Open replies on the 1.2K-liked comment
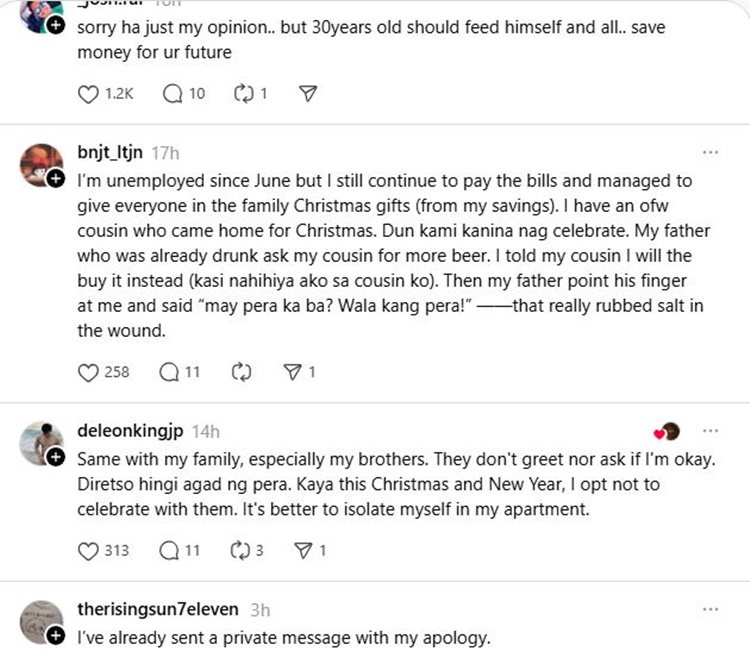This screenshot has height=651, width=750. click(x=172, y=94)
